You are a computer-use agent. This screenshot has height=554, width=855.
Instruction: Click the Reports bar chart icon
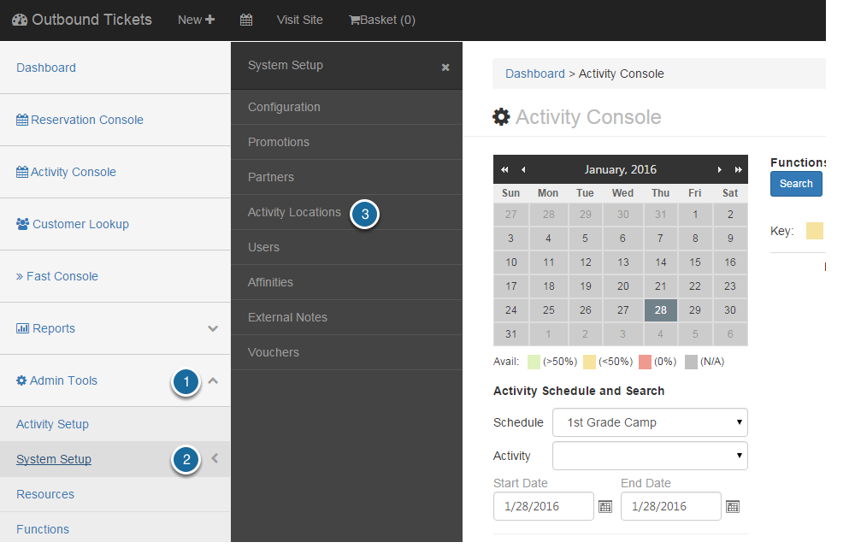coord(22,328)
